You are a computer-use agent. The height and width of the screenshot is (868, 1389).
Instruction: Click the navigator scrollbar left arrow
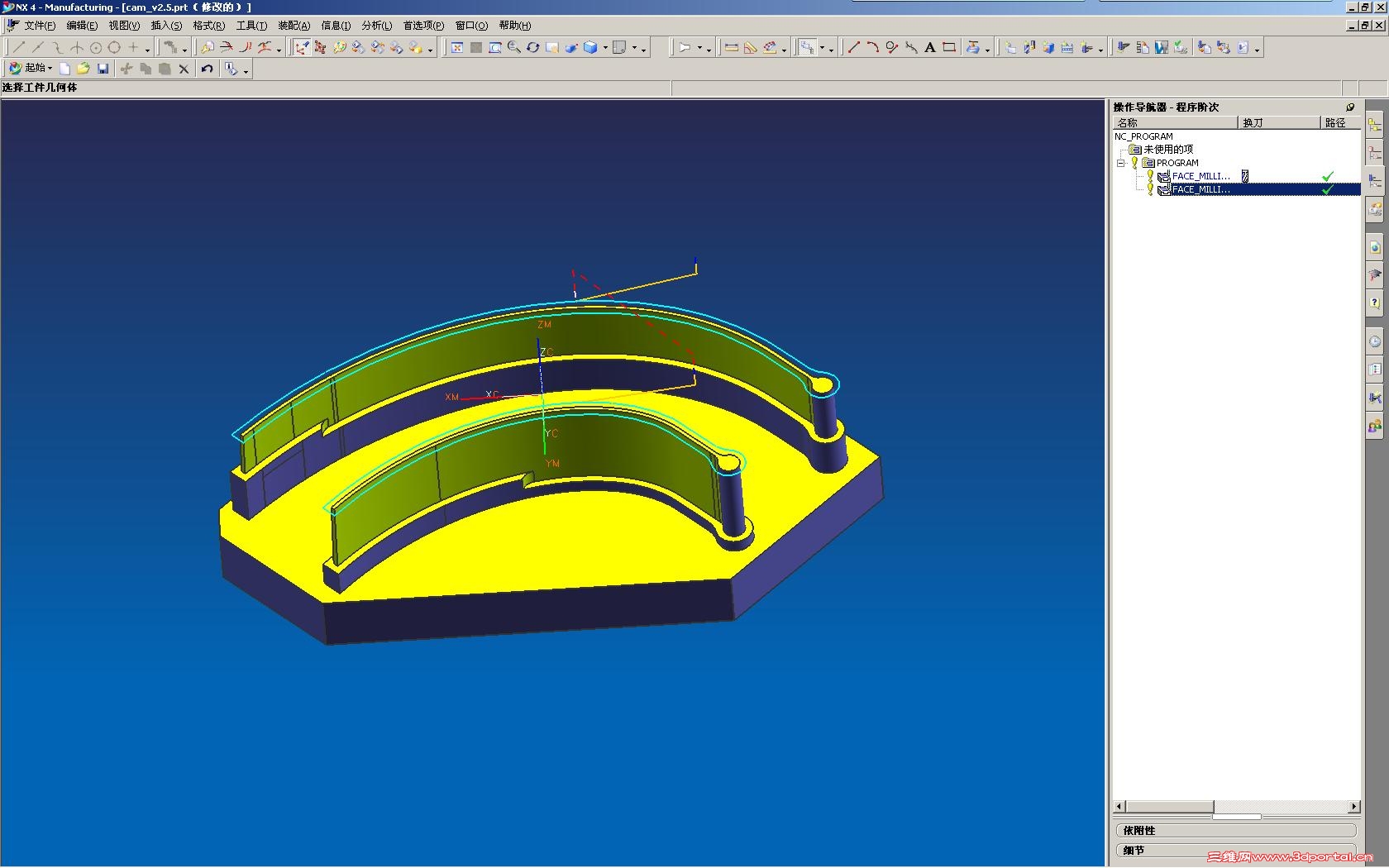click(1119, 806)
